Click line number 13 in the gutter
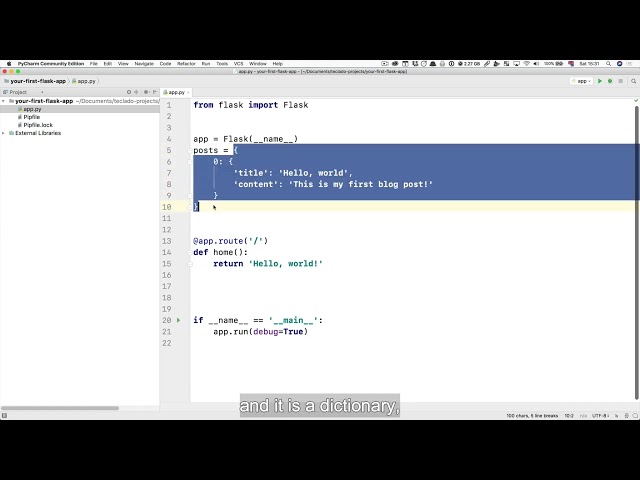The width and height of the screenshot is (640, 480). click(x=167, y=241)
